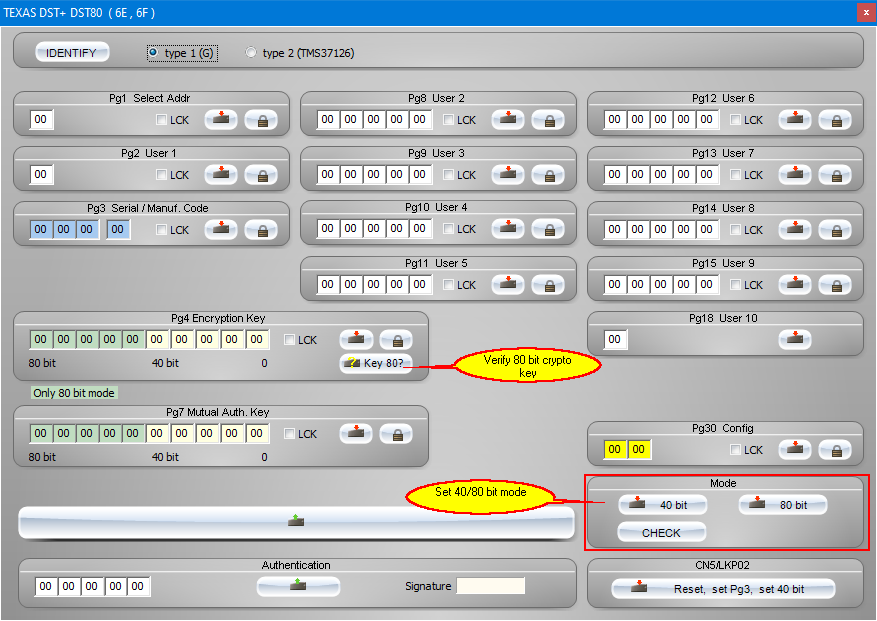877x621 pixels.
Task: Set mode with 40 bit button
Action: 662,505
